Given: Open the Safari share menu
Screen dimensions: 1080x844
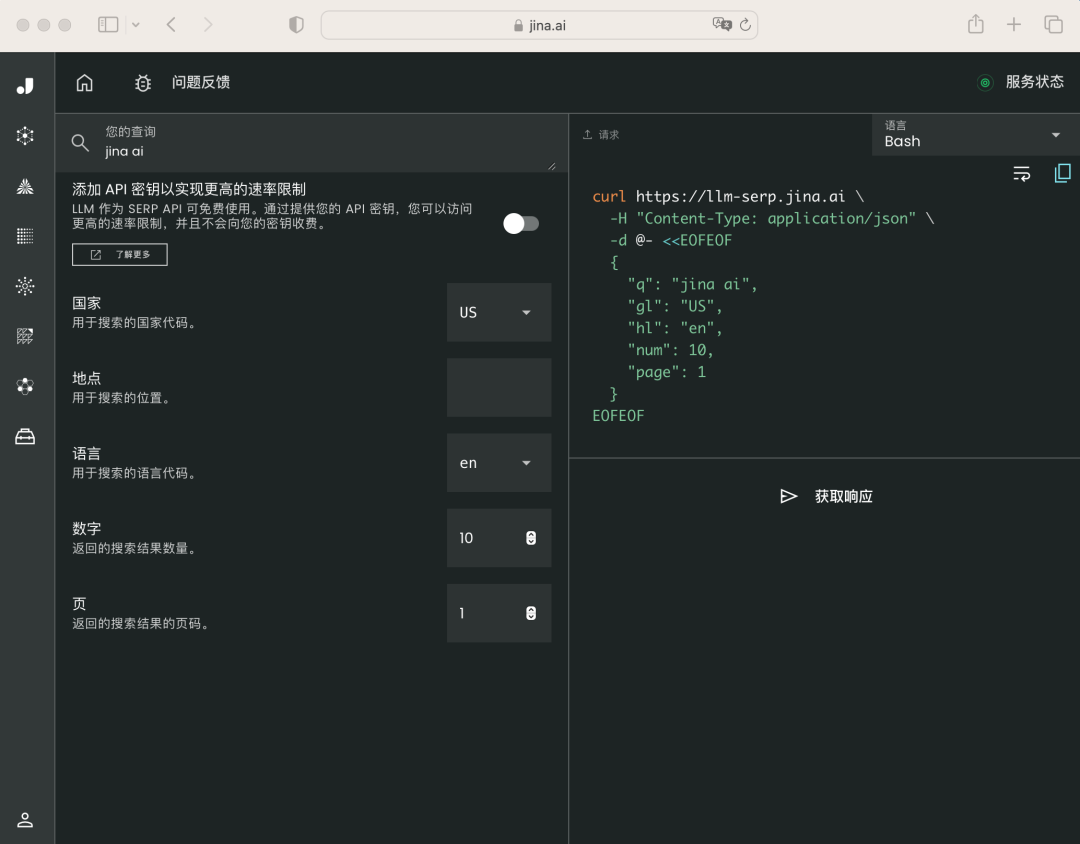Looking at the screenshot, I should (x=975, y=24).
